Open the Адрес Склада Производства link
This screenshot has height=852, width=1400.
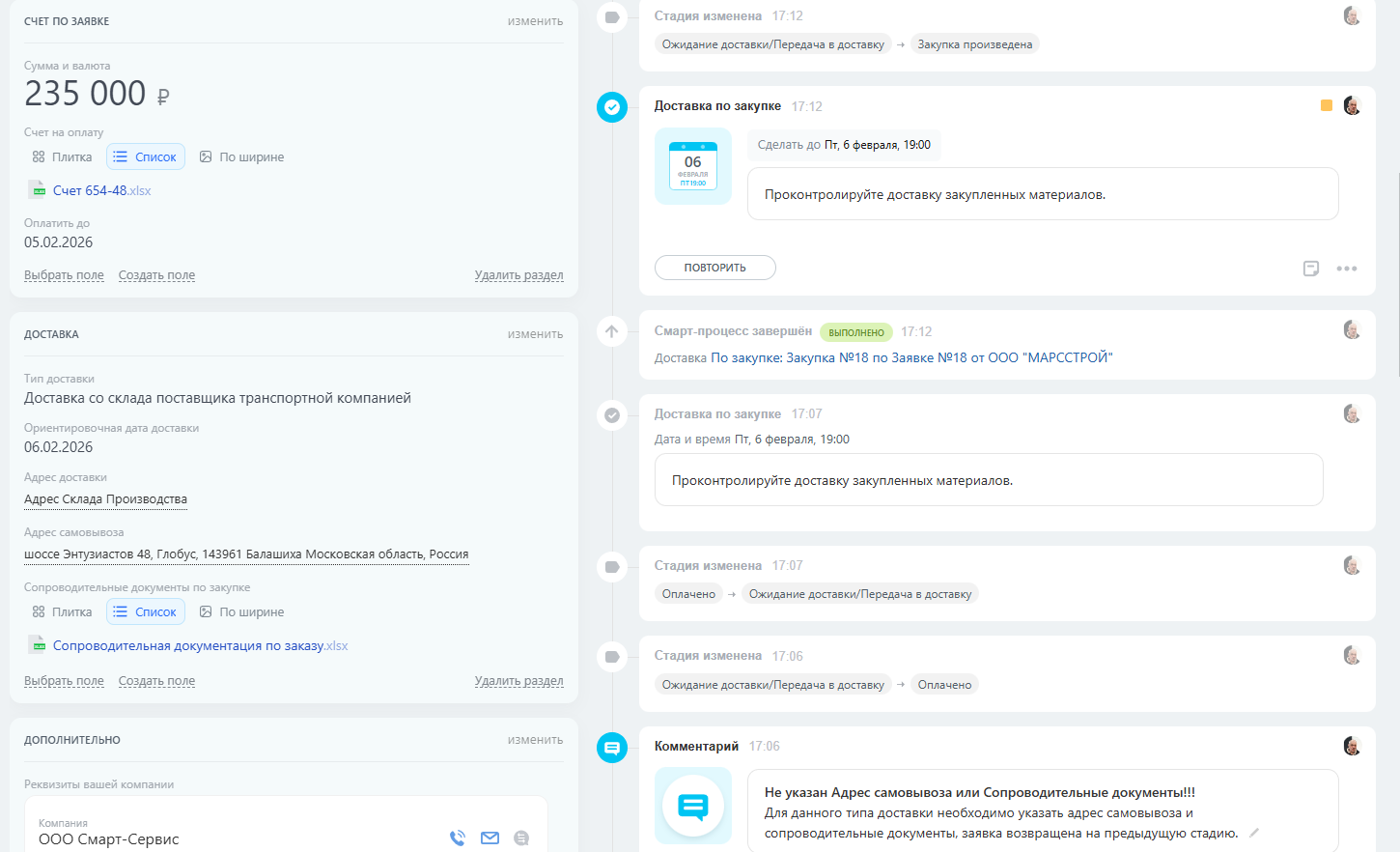[x=105, y=499]
